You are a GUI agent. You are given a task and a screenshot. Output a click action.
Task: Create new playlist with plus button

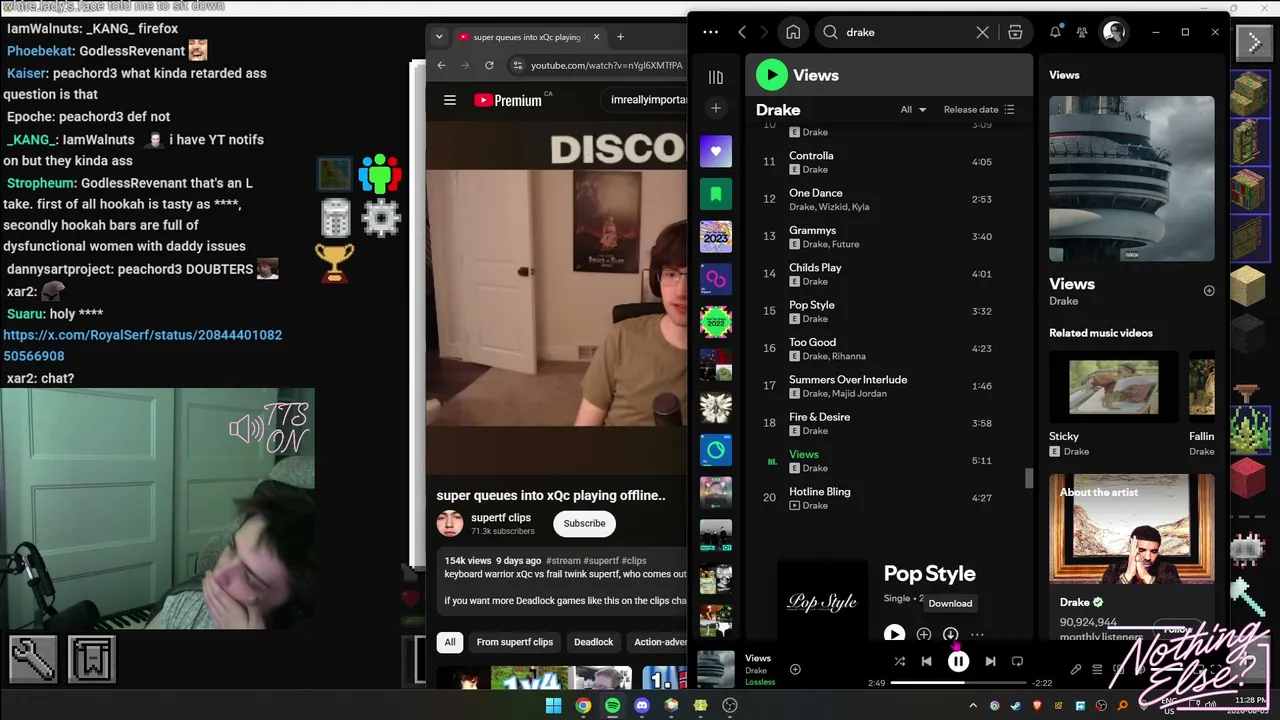pyautogui.click(x=715, y=107)
